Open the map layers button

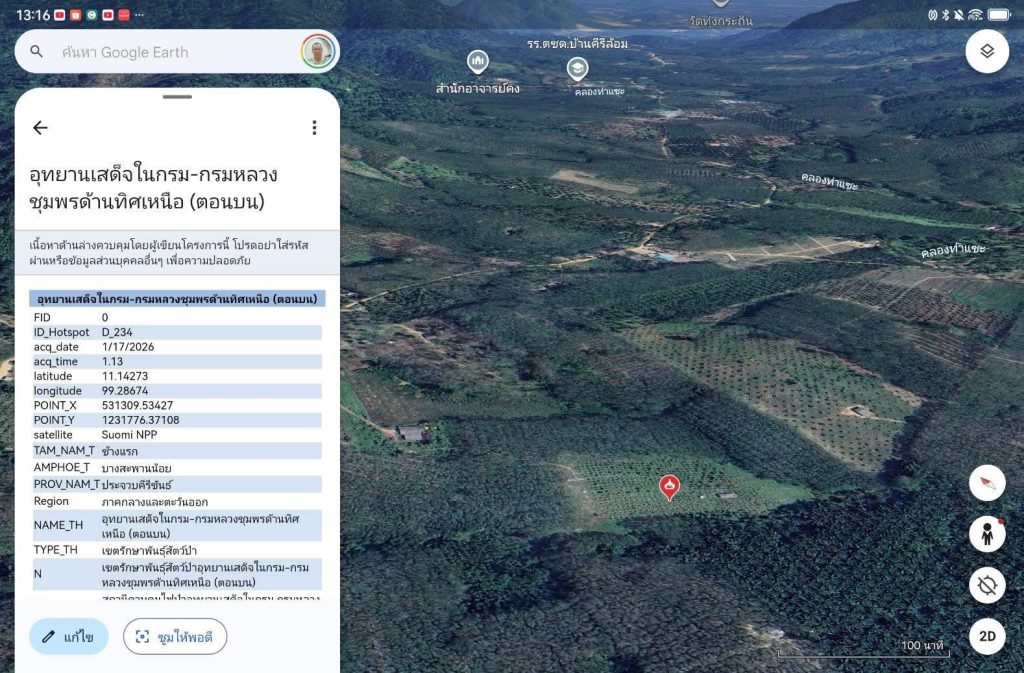click(987, 51)
